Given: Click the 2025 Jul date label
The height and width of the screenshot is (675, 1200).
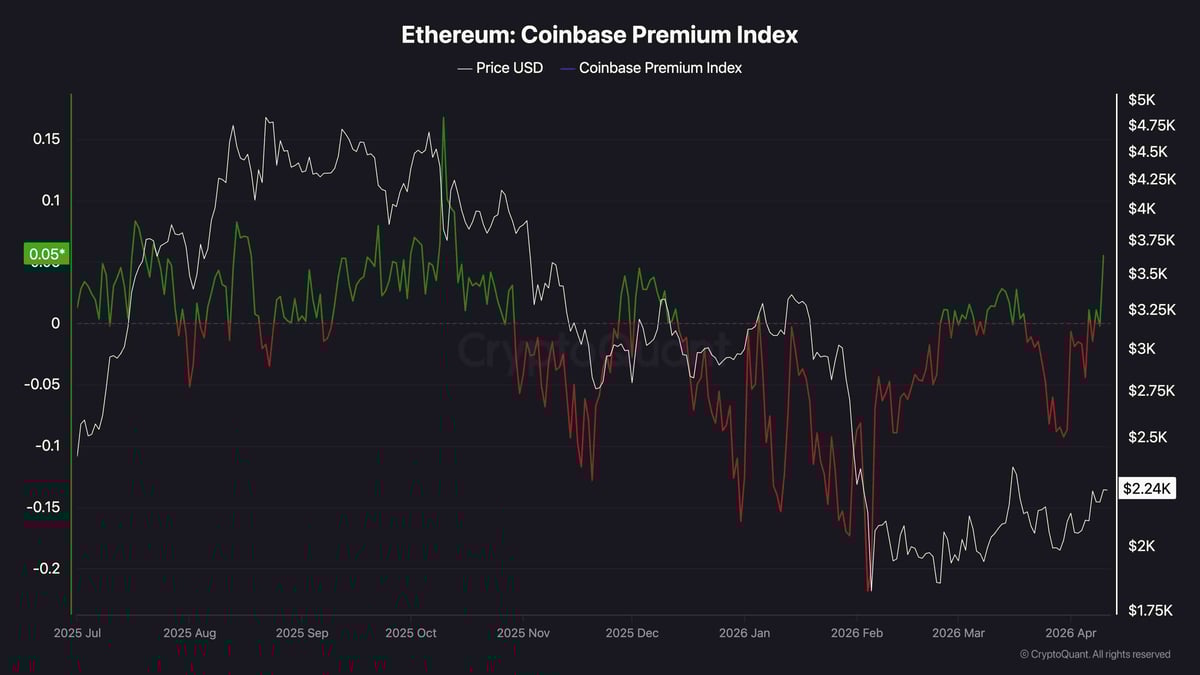Looking at the screenshot, I should [77, 633].
